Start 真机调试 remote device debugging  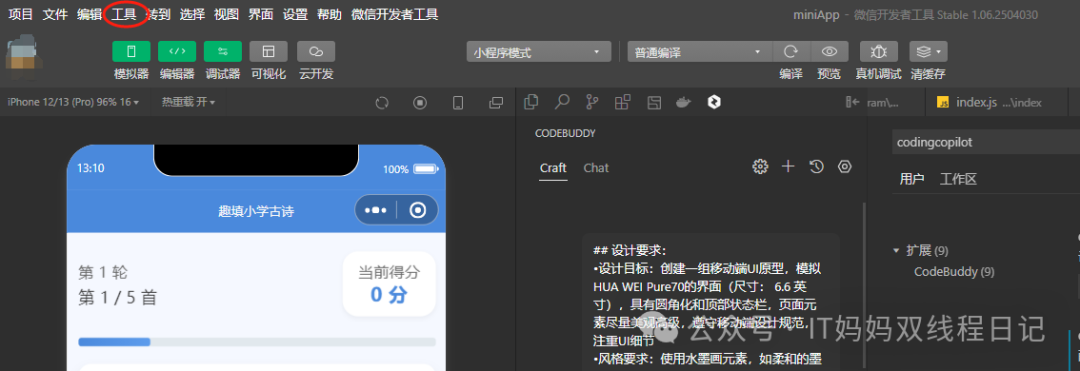(x=878, y=52)
